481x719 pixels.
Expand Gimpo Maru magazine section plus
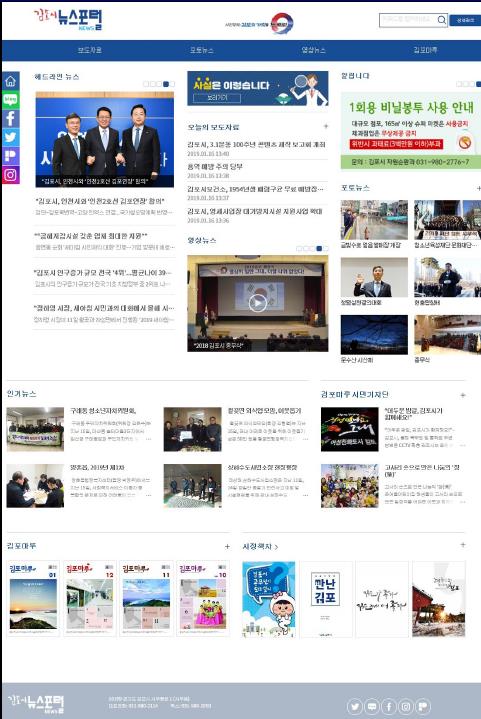(227, 546)
